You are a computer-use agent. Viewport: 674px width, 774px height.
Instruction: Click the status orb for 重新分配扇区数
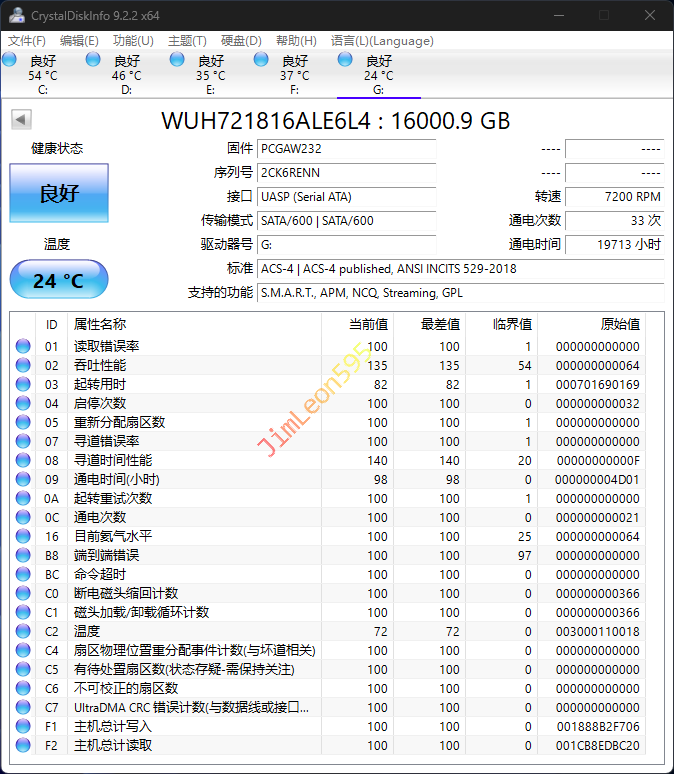[x=23, y=422]
